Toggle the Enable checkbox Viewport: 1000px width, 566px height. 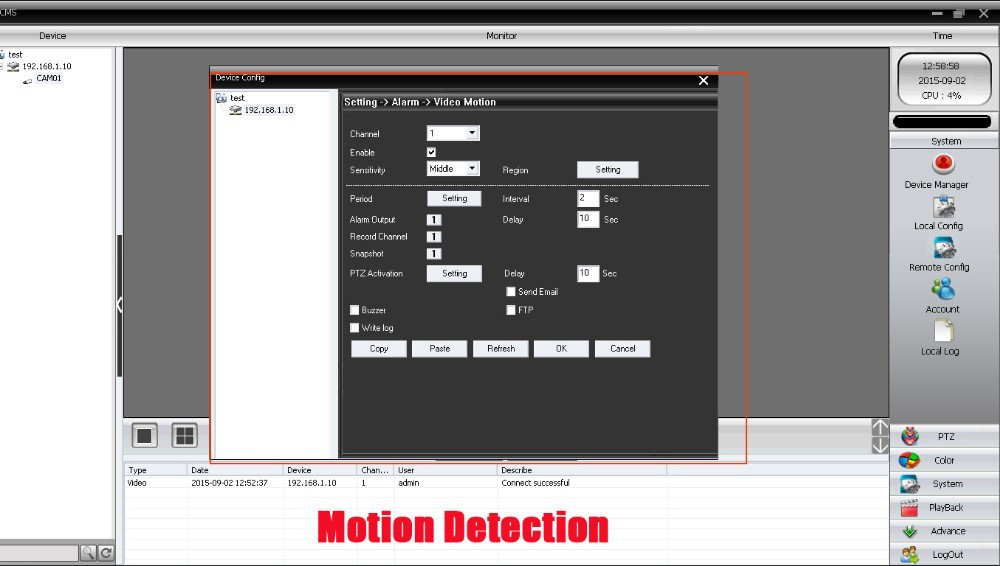point(432,152)
